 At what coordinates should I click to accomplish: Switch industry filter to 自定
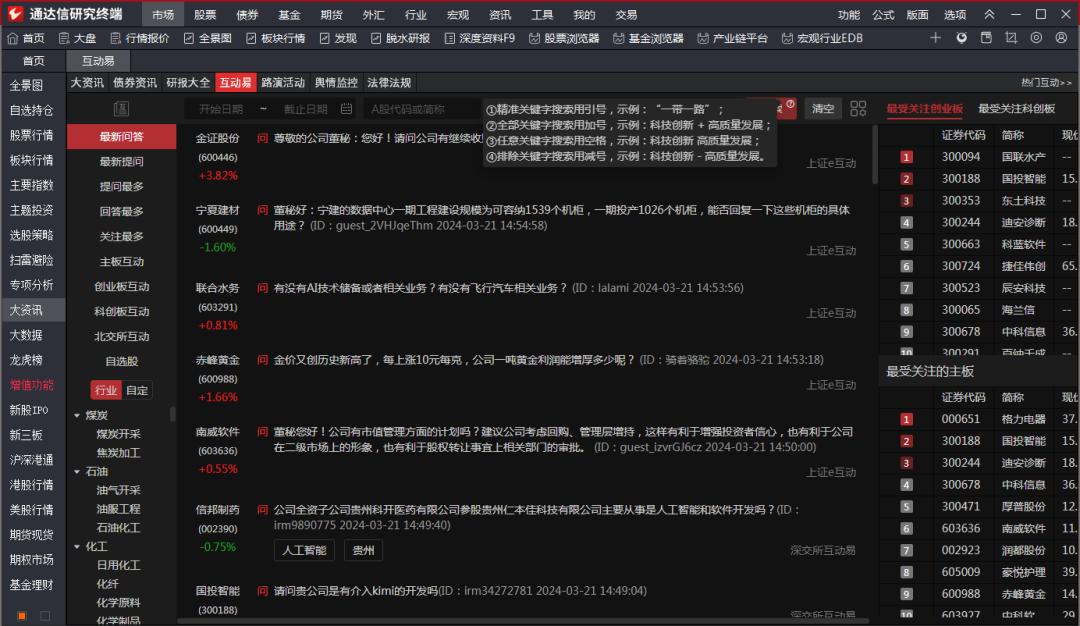pos(137,390)
